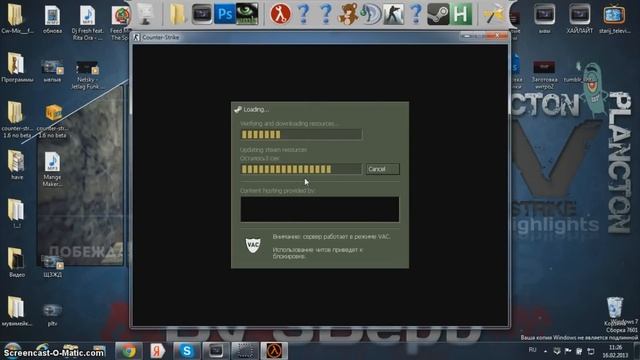
Task: Show hidden tray icons arrow
Action: pos(545,351)
